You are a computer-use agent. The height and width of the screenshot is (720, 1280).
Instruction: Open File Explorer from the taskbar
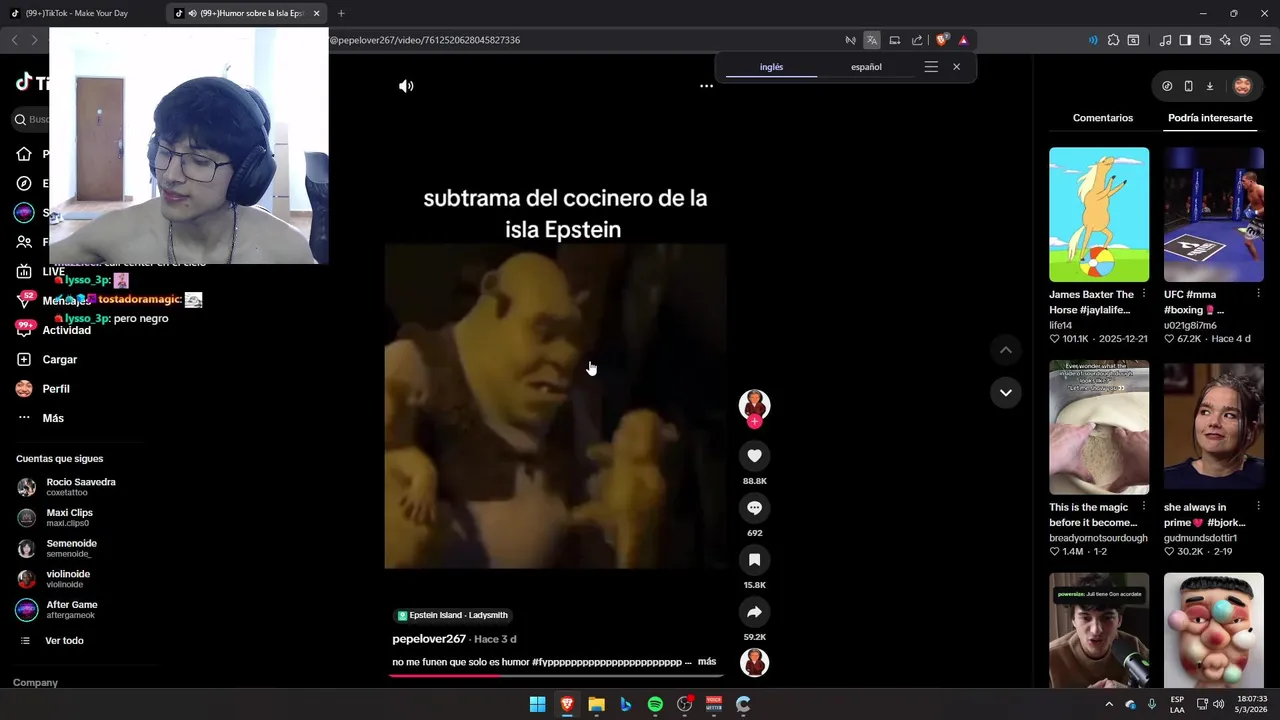point(596,704)
